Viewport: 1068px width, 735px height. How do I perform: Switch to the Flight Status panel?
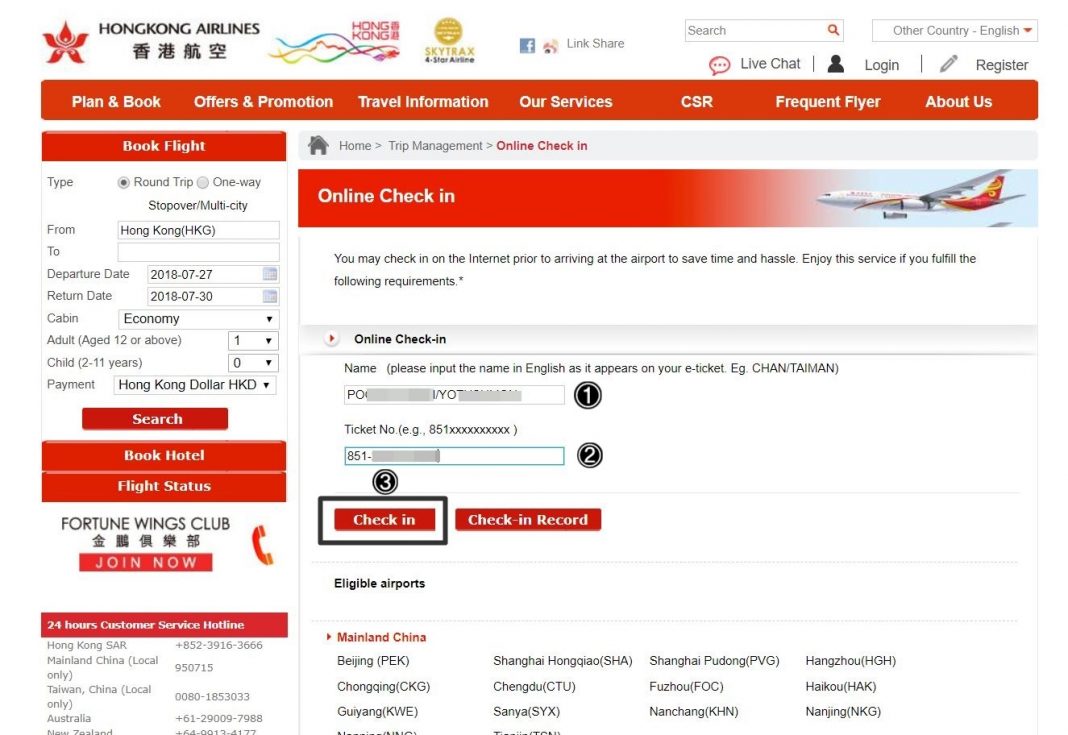pyautogui.click(x=164, y=486)
